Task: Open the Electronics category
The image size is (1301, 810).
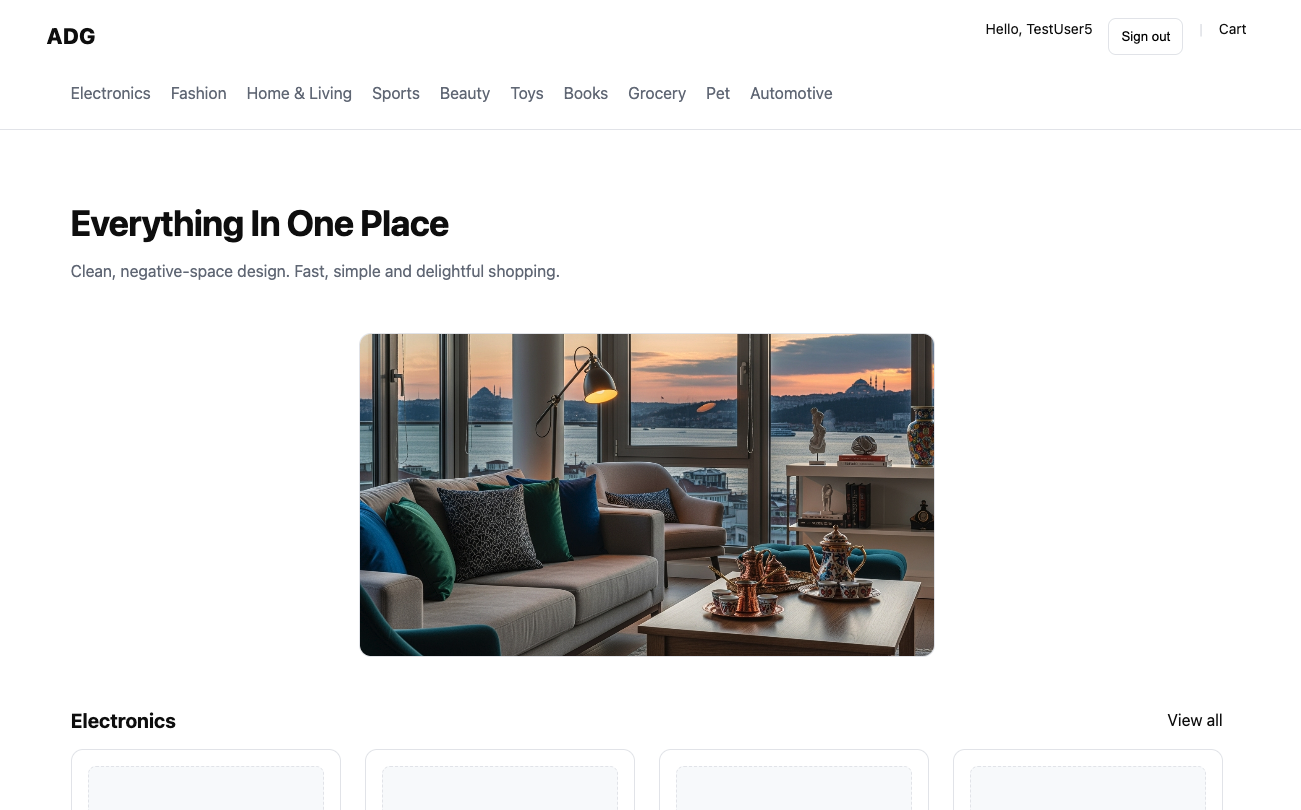Action: 111,93
